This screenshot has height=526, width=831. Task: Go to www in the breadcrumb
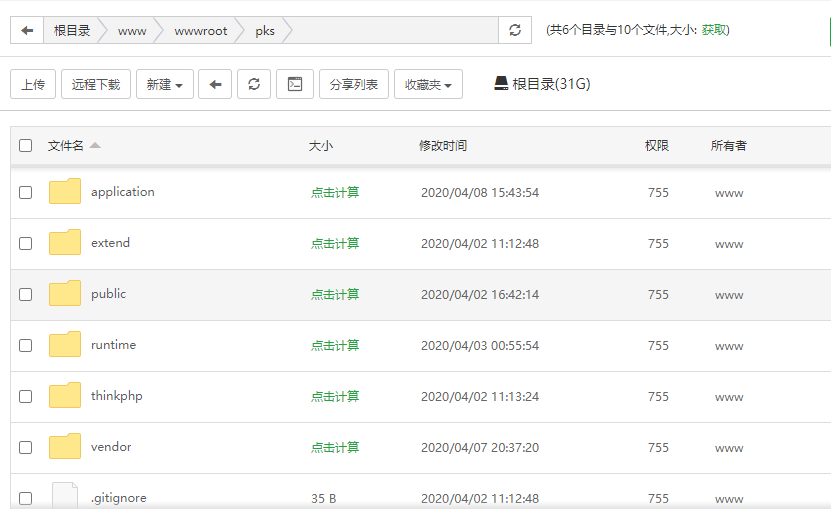(x=132, y=31)
